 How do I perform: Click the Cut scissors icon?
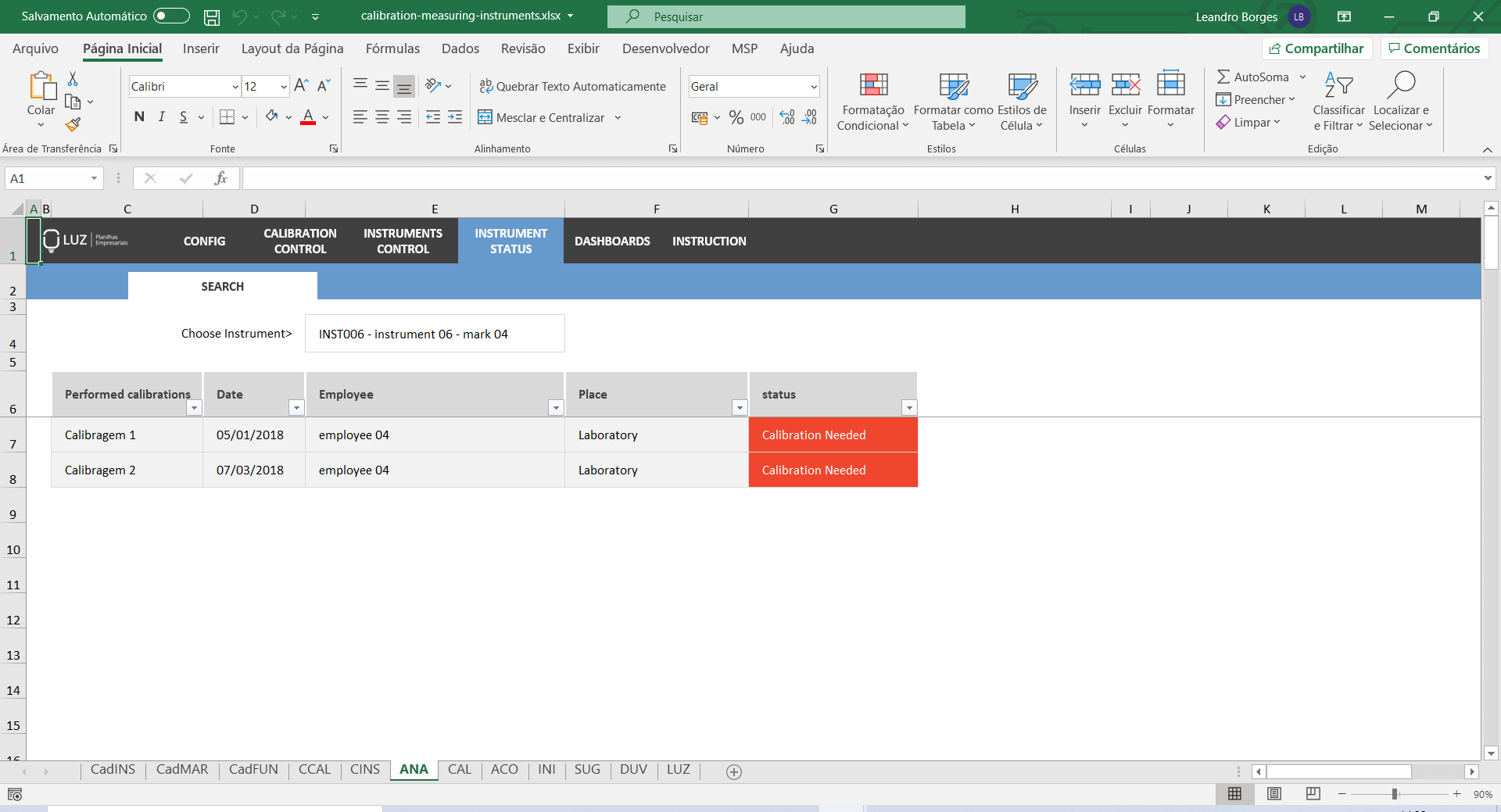pyautogui.click(x=73, y=79)
